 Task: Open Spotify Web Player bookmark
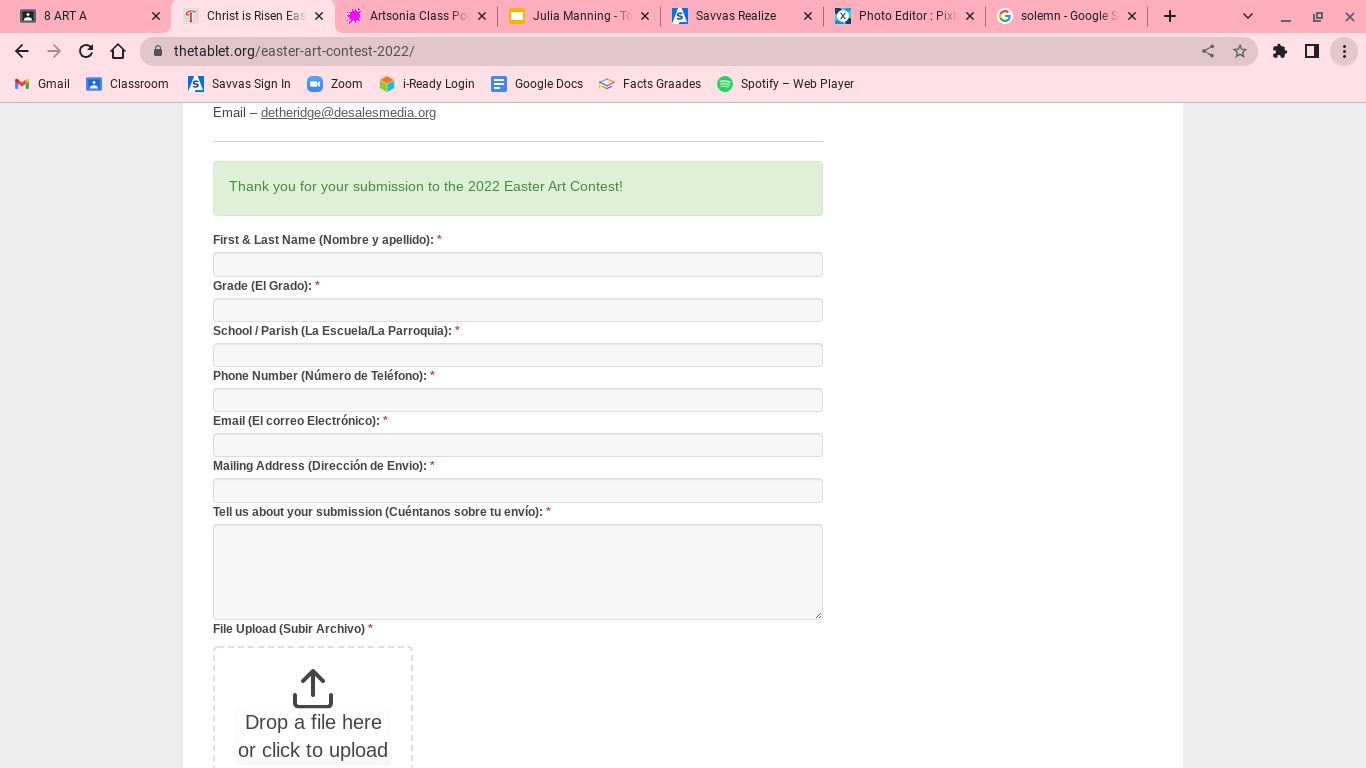(x=785, y=84)
